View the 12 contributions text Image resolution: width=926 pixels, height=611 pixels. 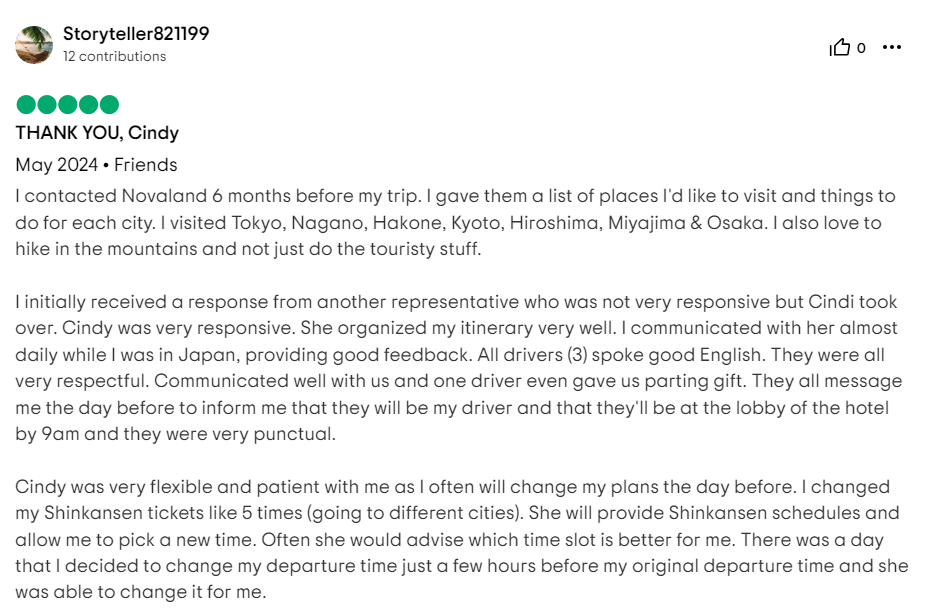(115, 56)
